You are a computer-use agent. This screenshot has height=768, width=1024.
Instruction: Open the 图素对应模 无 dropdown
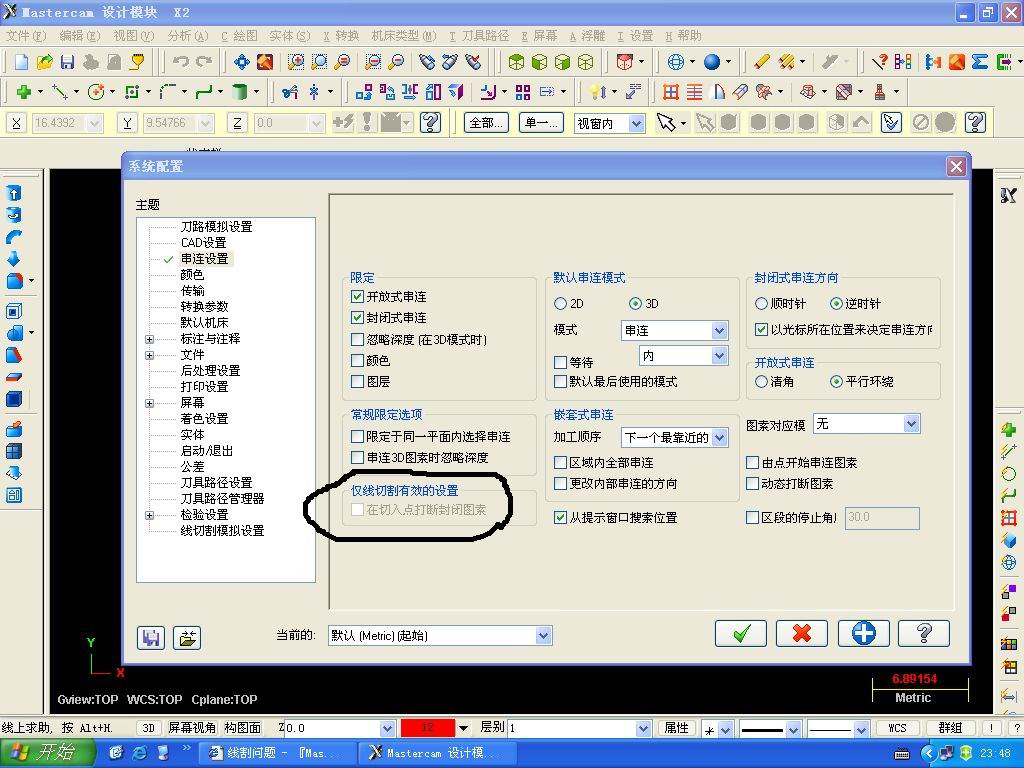(912, 424)
